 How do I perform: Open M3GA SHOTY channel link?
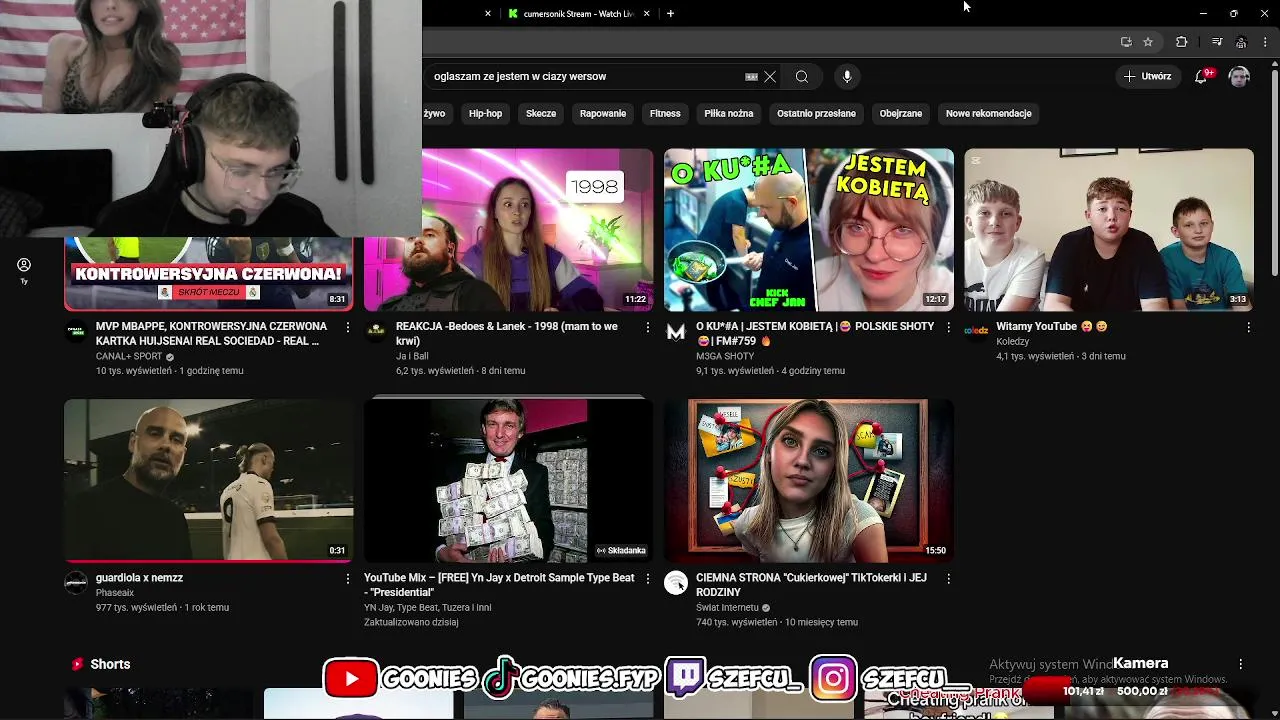coord(725,356)
